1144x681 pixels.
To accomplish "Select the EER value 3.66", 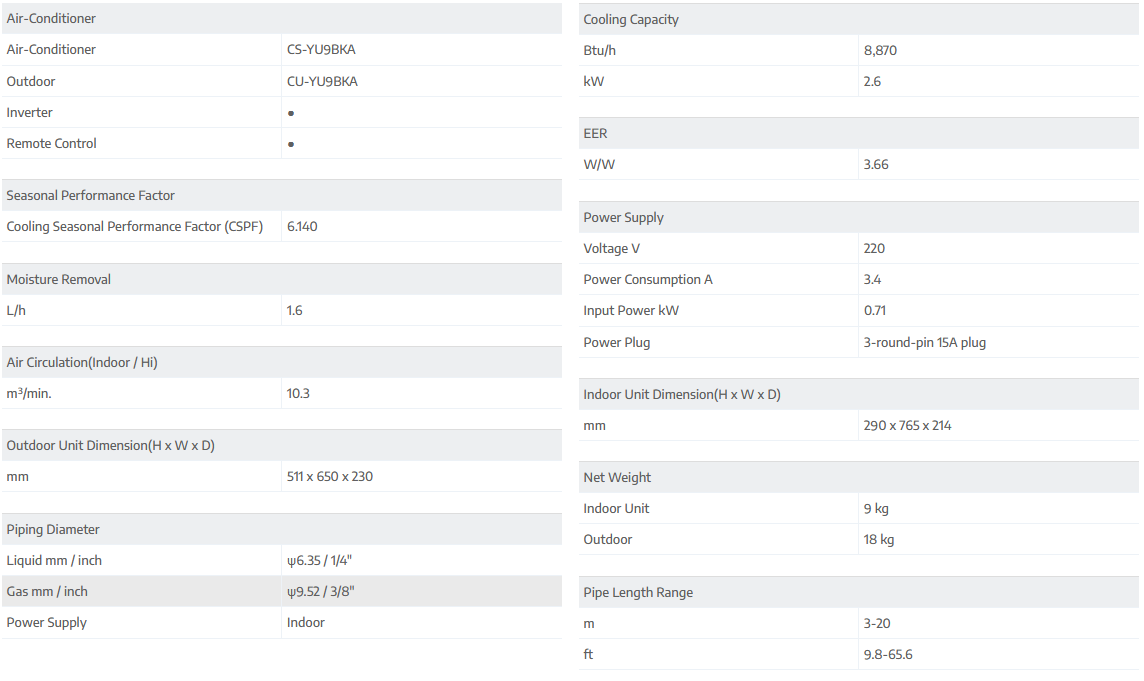I will [876, 164].
